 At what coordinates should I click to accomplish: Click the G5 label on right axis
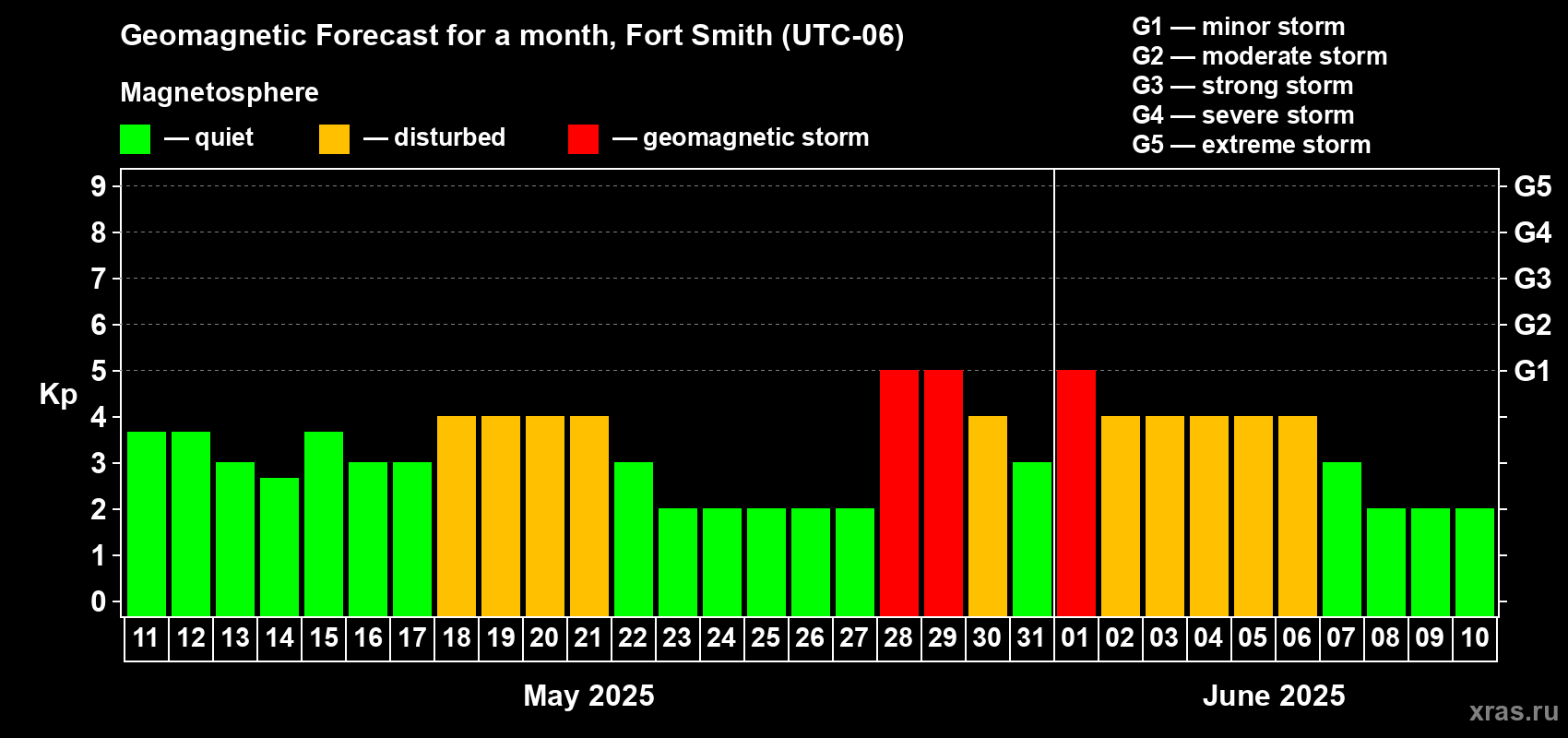[x=1533, y=186]
